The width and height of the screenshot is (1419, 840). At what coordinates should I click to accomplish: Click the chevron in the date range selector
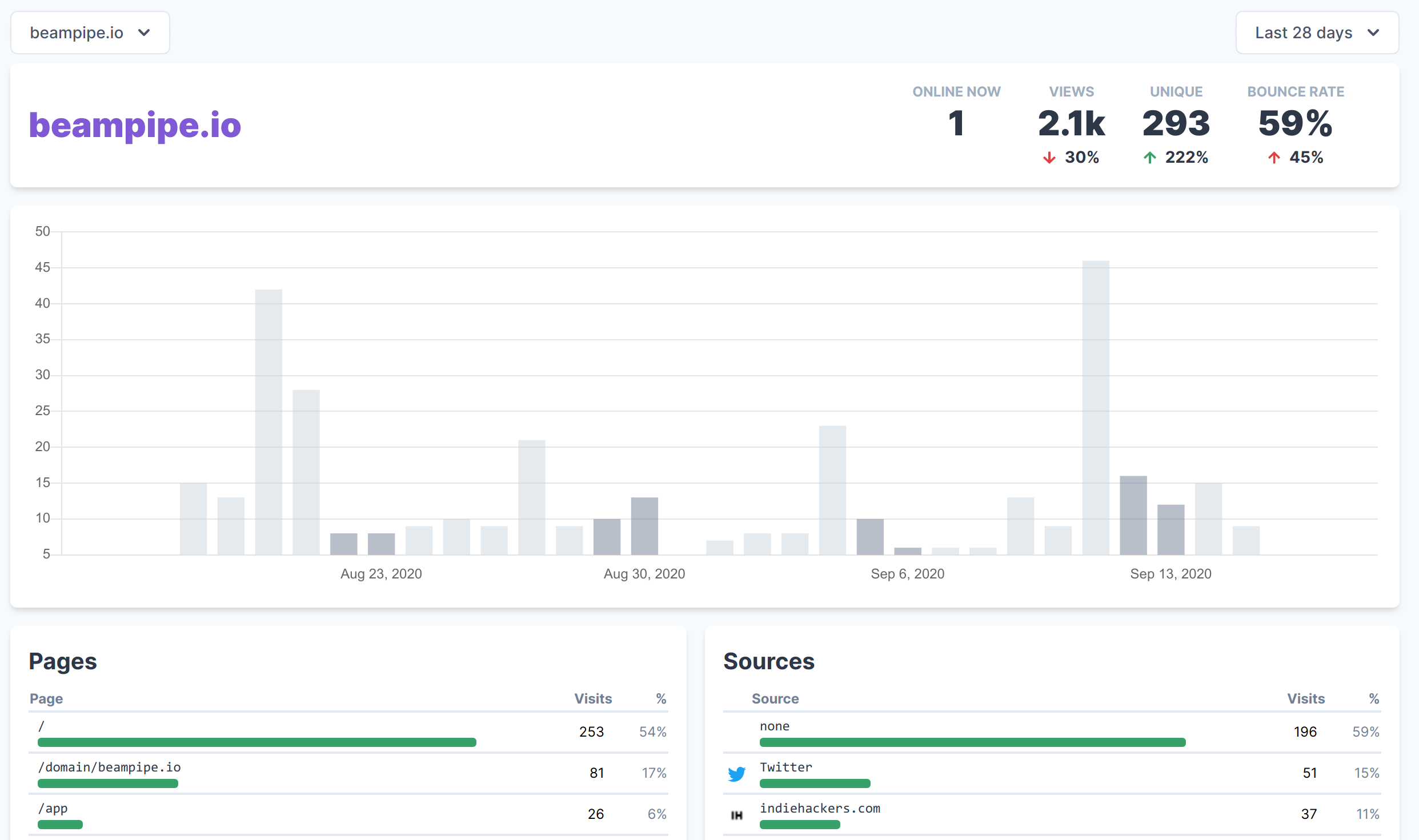pos(1374,33)
